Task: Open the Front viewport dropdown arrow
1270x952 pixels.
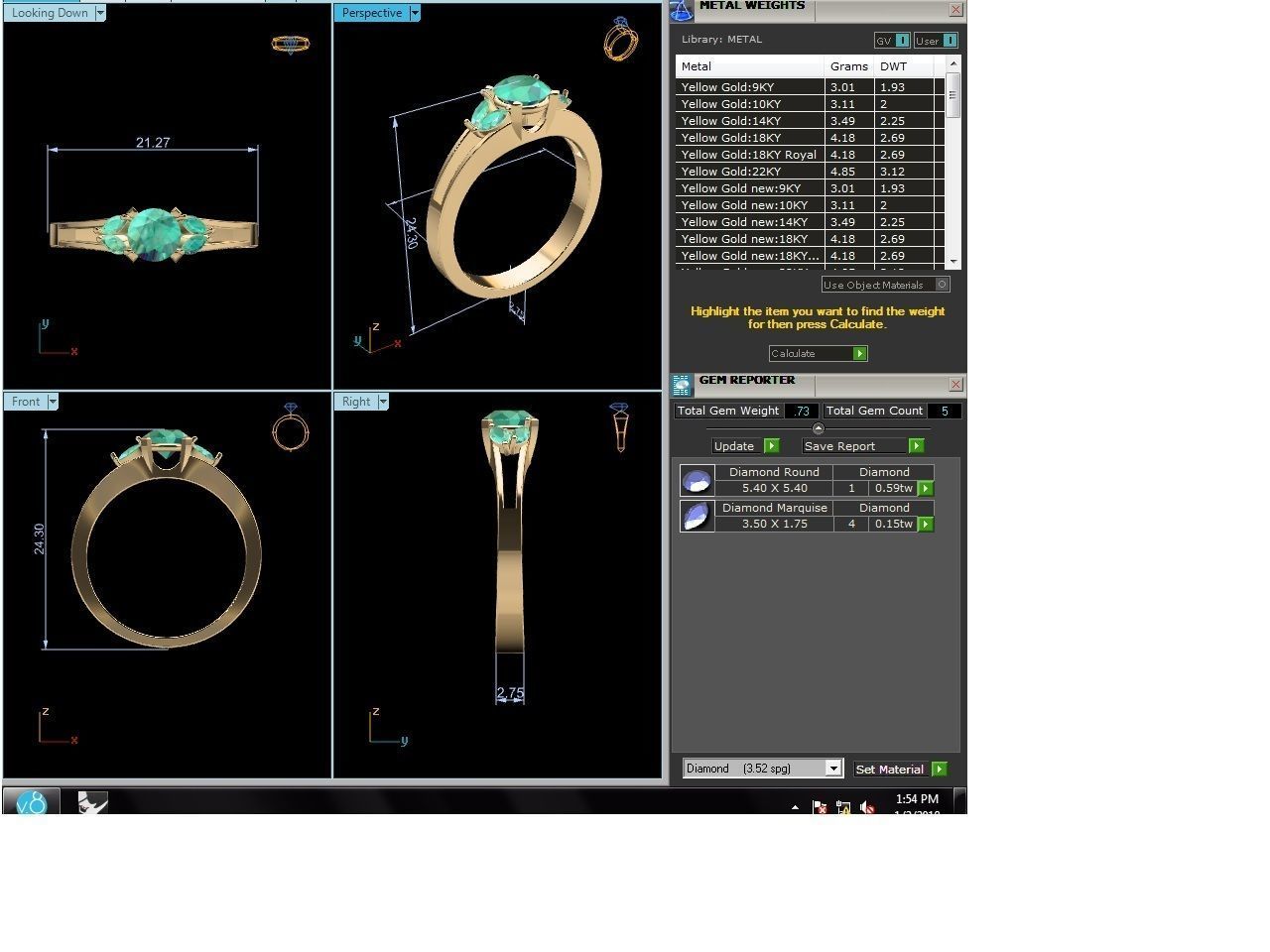Action: (x=53, y=402)
